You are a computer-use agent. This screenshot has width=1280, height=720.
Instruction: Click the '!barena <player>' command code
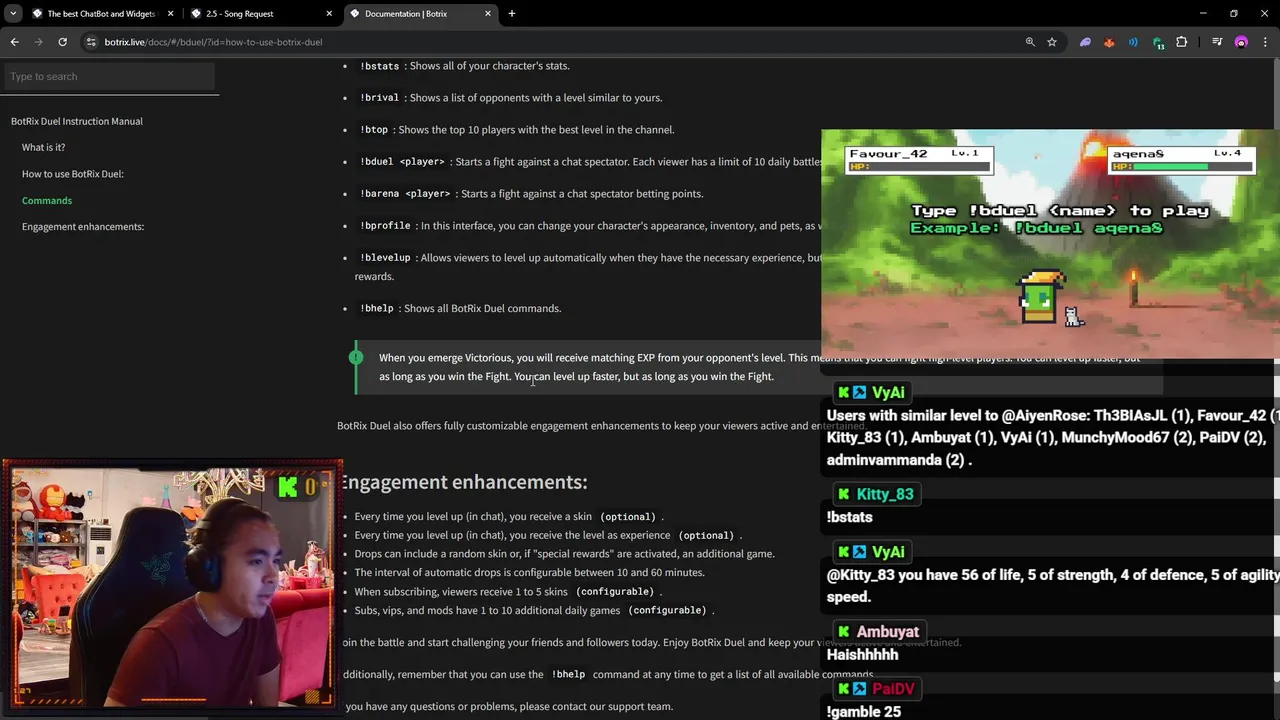click(405, 194)
